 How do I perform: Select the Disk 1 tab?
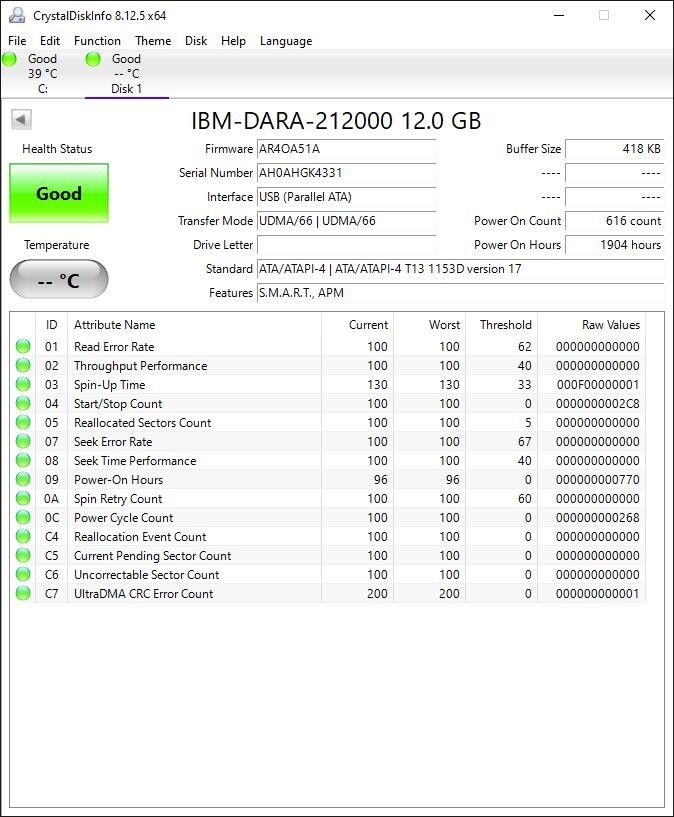127,73
